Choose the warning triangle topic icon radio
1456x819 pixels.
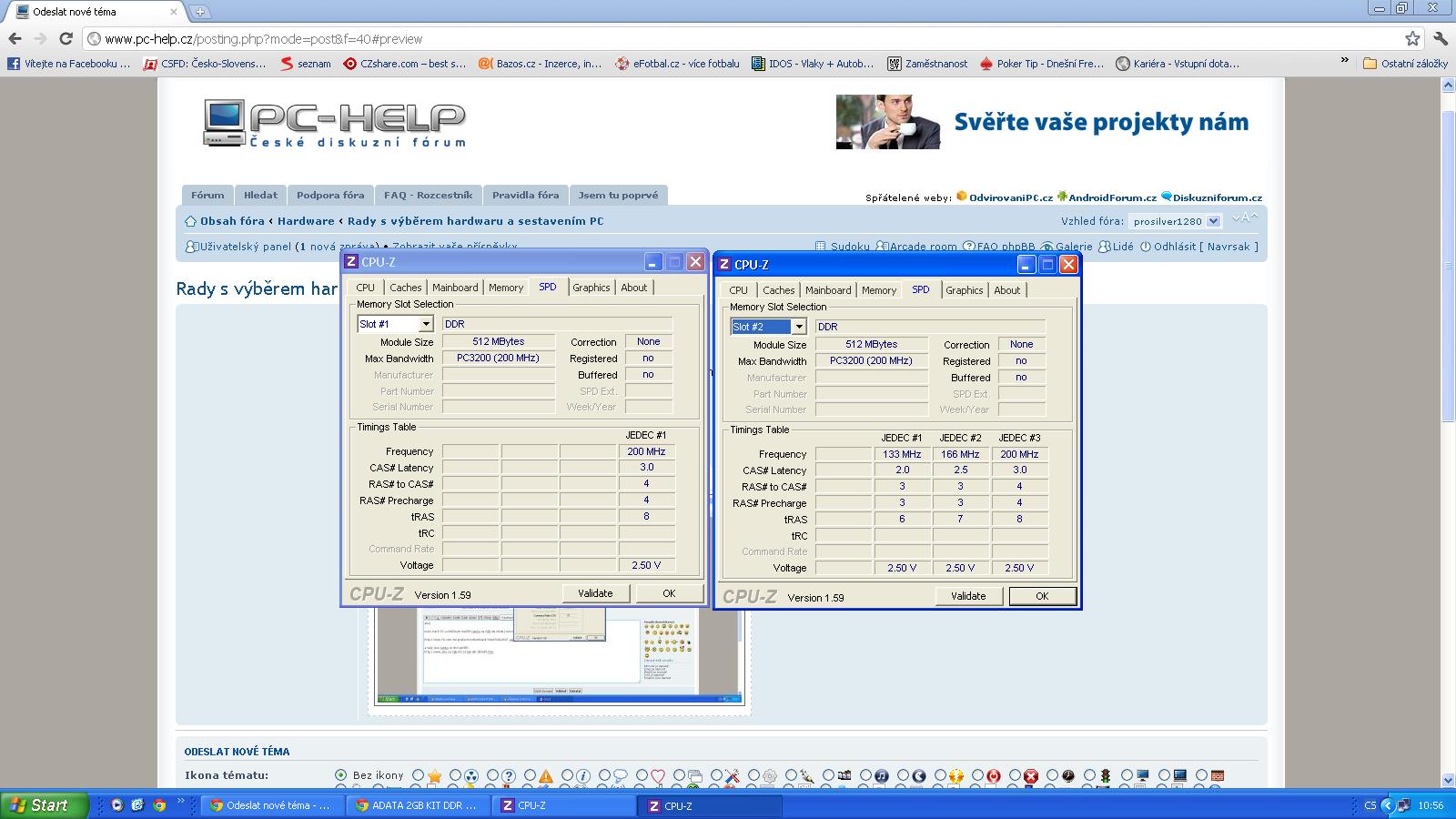530,775
